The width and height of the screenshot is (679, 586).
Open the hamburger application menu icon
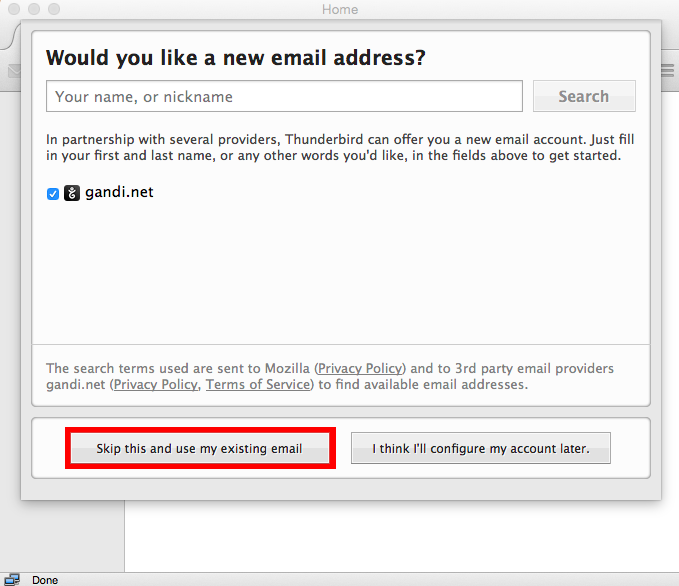click(x=670, y=71)
